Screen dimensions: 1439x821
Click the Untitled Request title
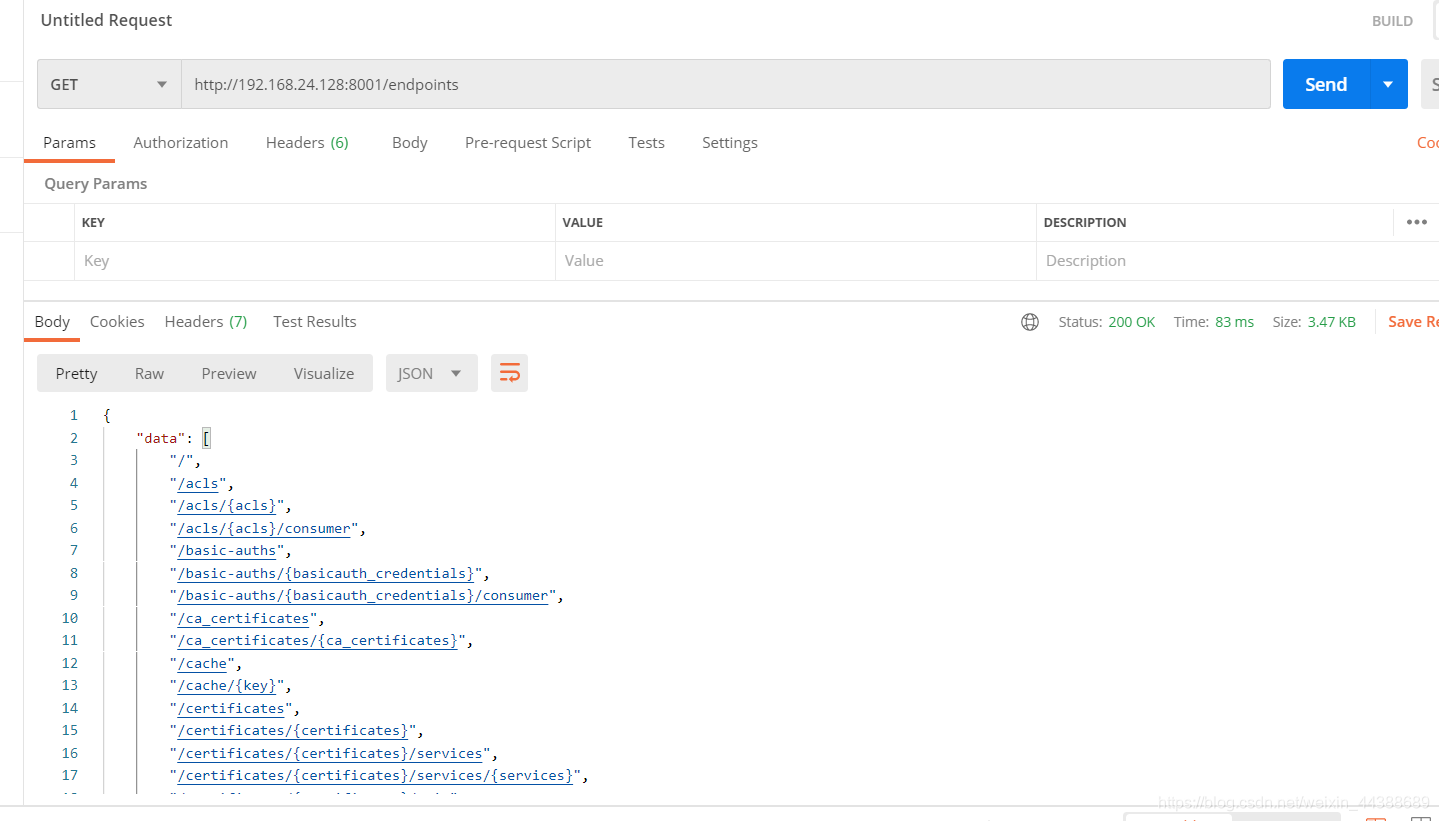coord(106,20)
